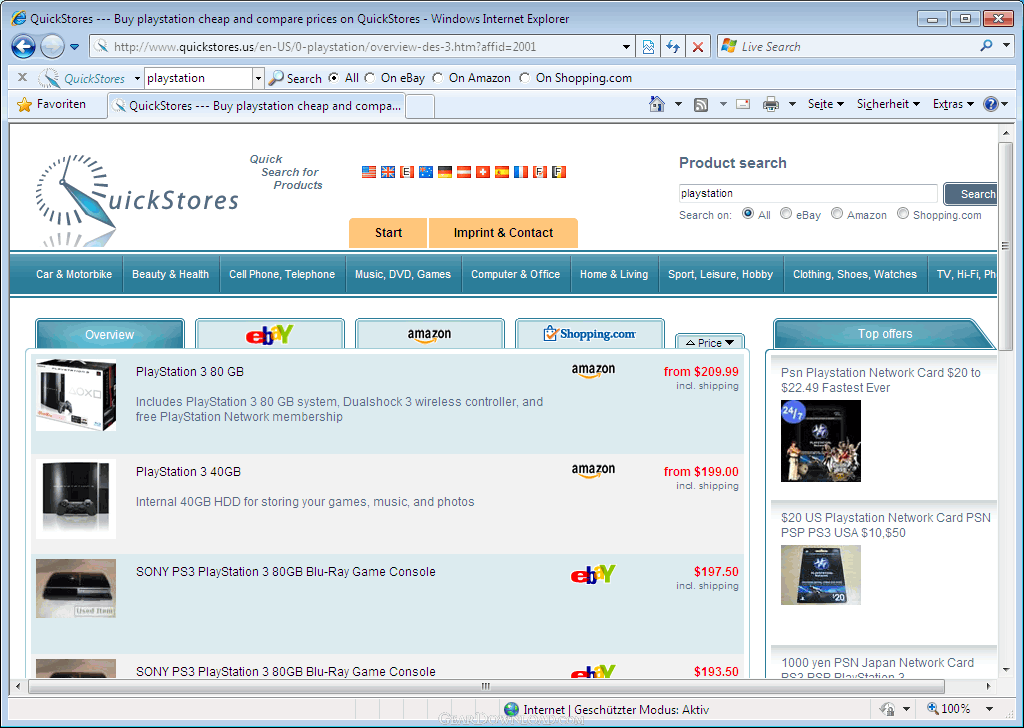Image resolution: width=1024 pixels, height=728 pixels.
Task: Go back with the IE Back arrow
Action: click(24, 46)
